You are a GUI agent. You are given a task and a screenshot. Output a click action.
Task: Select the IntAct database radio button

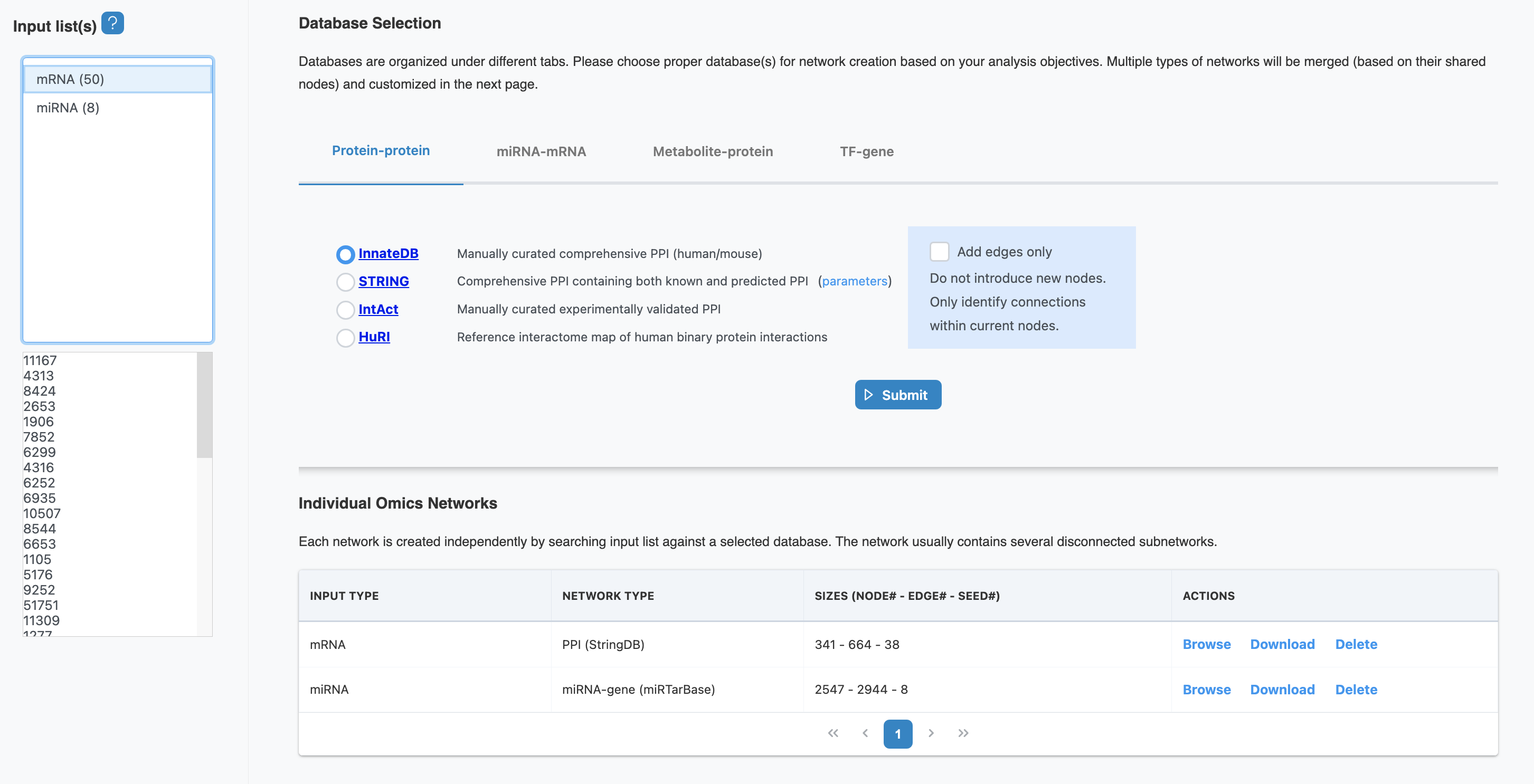pos(345,310)
